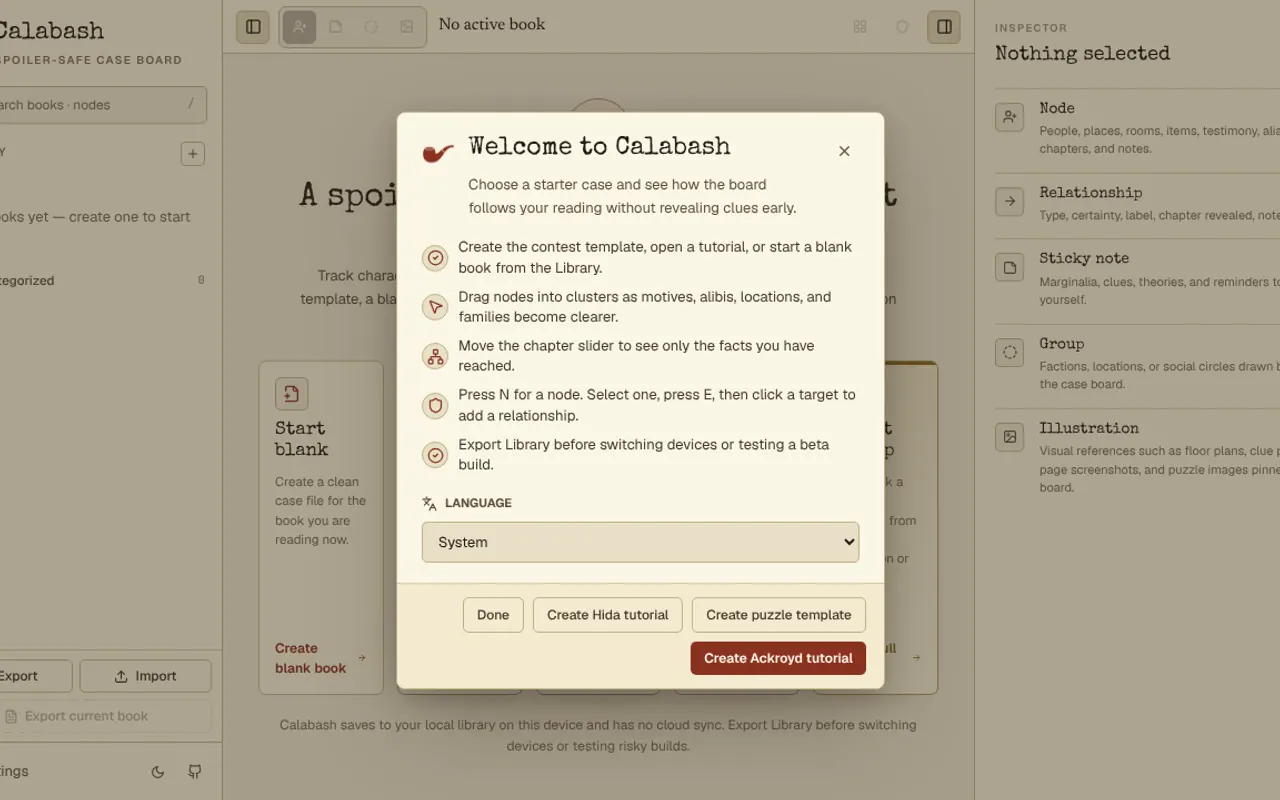This screenshot has height=800, width=1280.
Task: Click the 'INSPECTOR' label text
Action: point(1031,28)
